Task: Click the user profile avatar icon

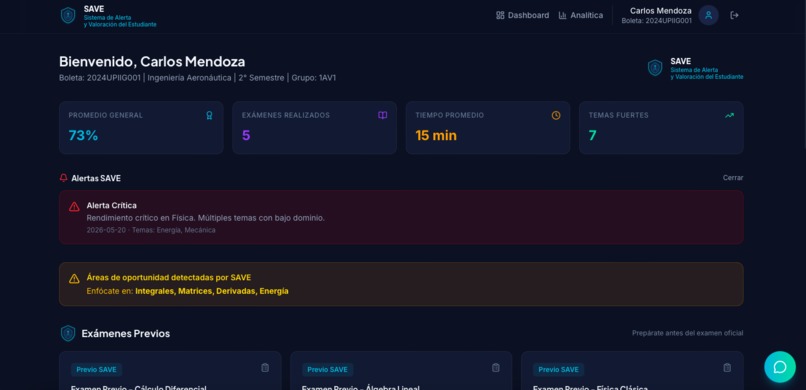Action: point(708,15)
